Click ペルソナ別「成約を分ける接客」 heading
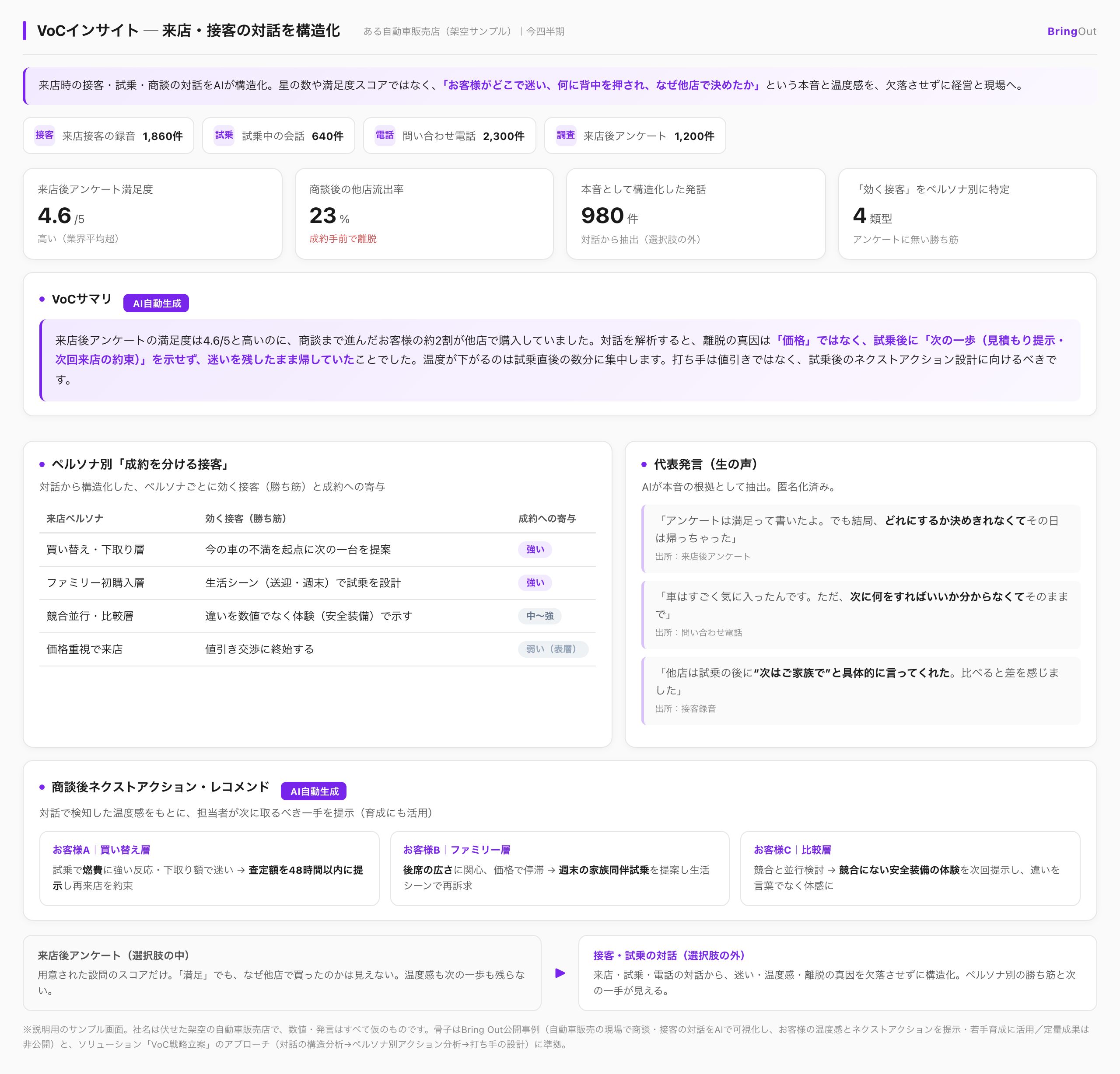1120x1074 pixels. [140, 464]
